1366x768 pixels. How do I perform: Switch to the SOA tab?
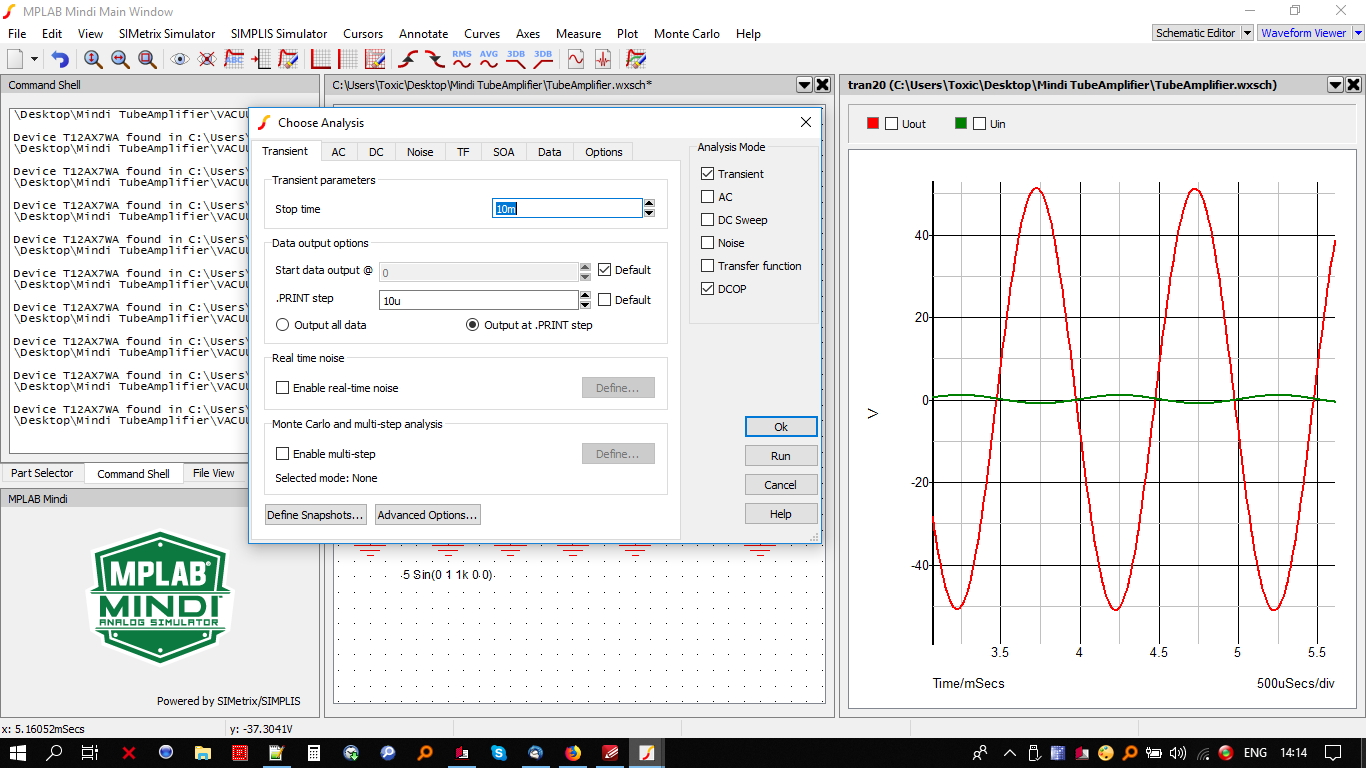504,152
